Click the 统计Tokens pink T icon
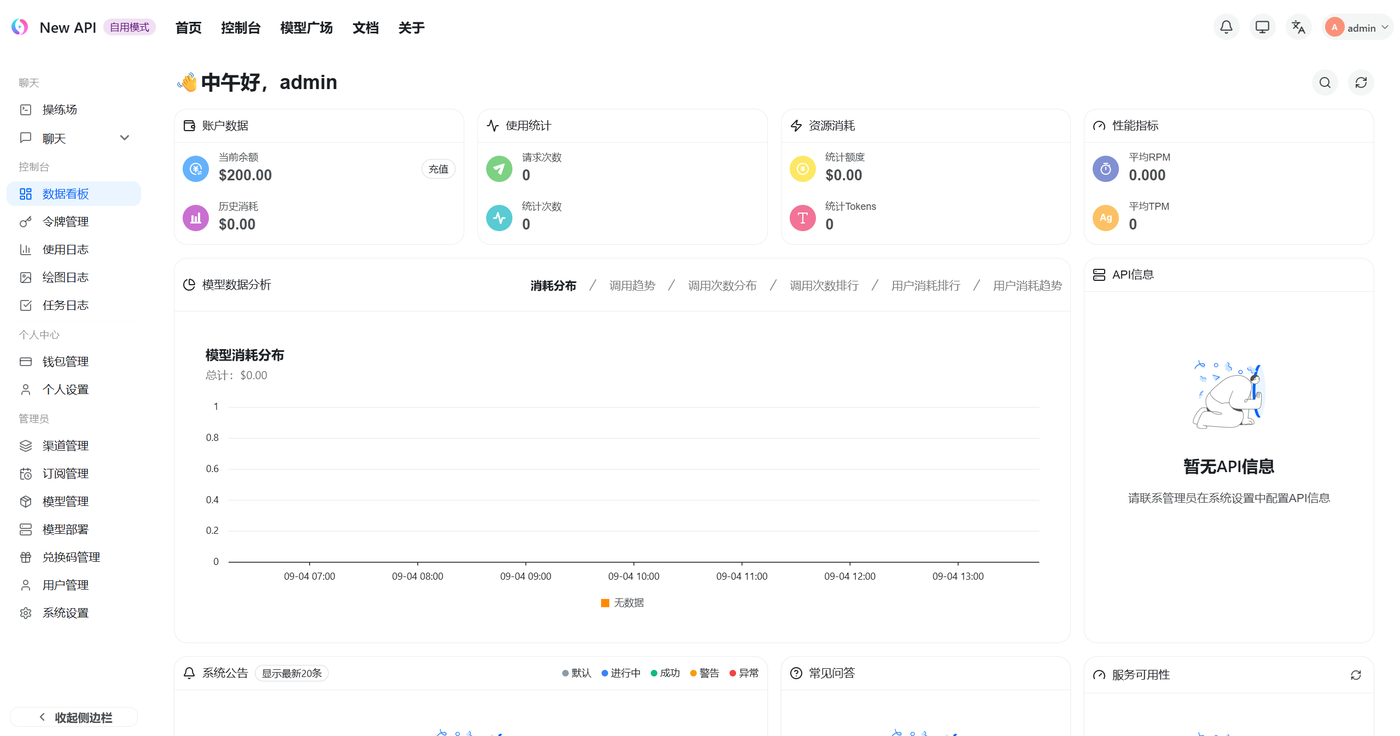The height and width of the screenshot is (736, 1400). pyautogui.click(x=803, y=218)
